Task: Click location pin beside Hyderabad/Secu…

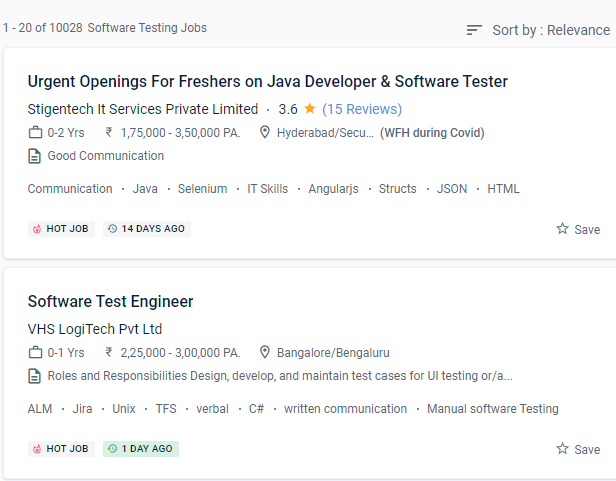Action: coord(265,133)
